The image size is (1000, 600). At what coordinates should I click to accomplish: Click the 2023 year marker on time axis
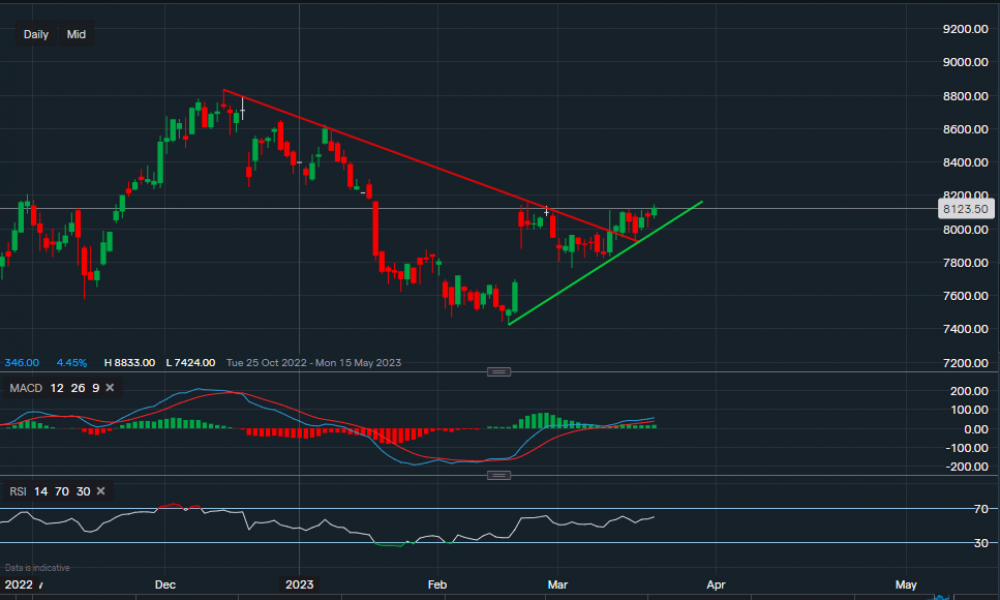(299, 584)
